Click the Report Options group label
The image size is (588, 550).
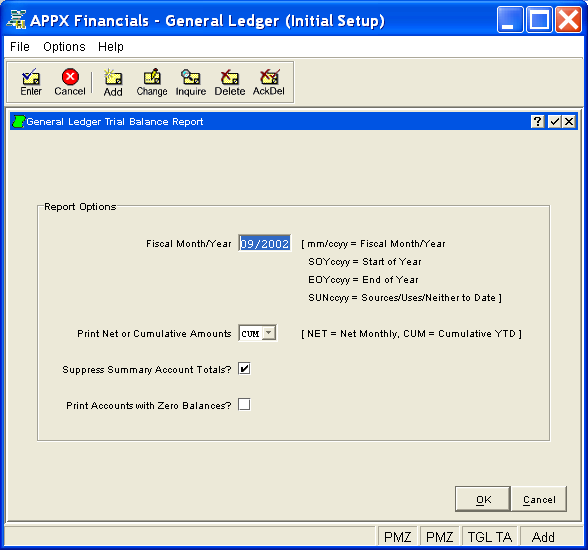click(80, 207)
